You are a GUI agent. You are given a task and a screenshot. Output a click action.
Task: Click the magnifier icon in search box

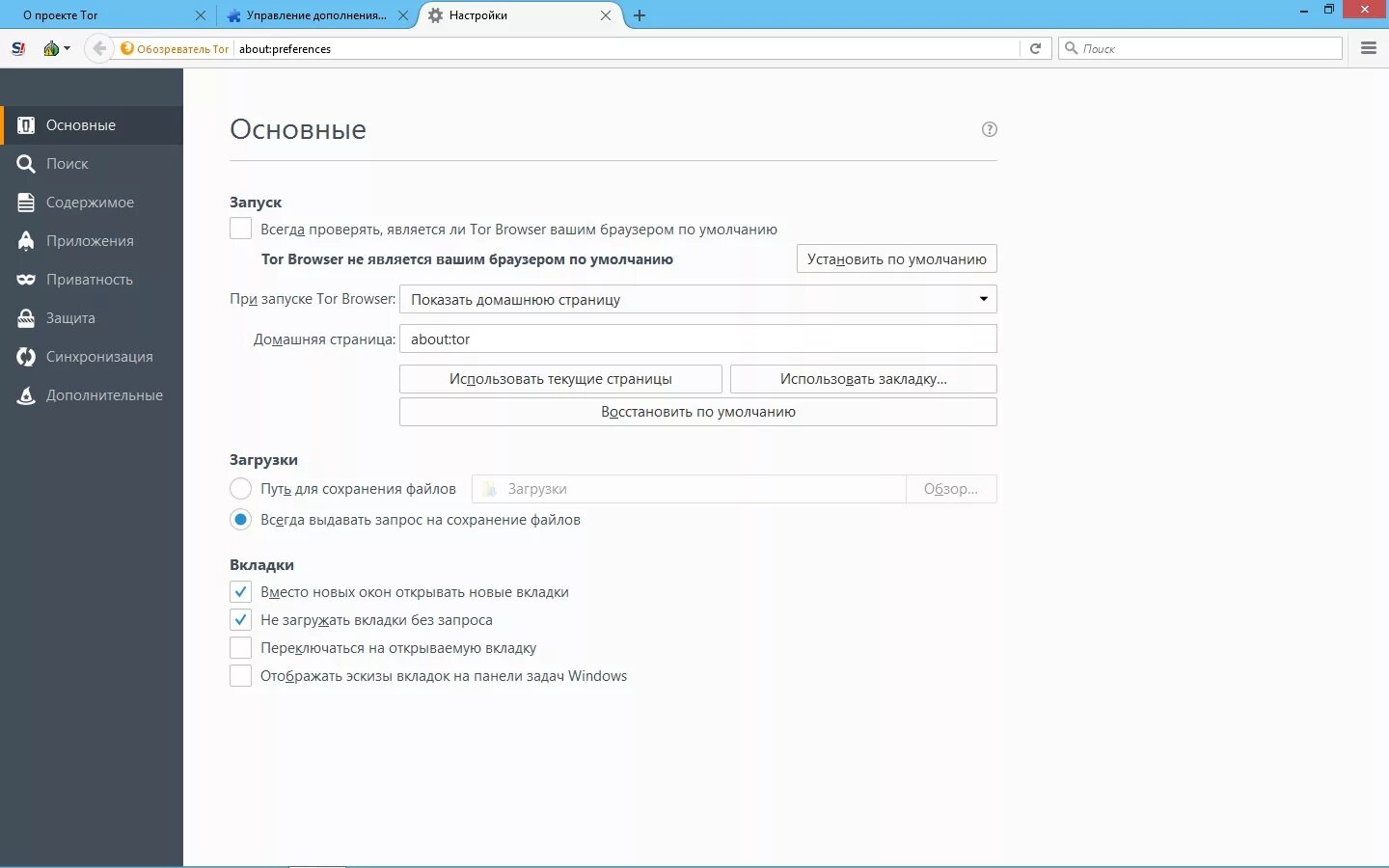click(x=1071, y=48)
